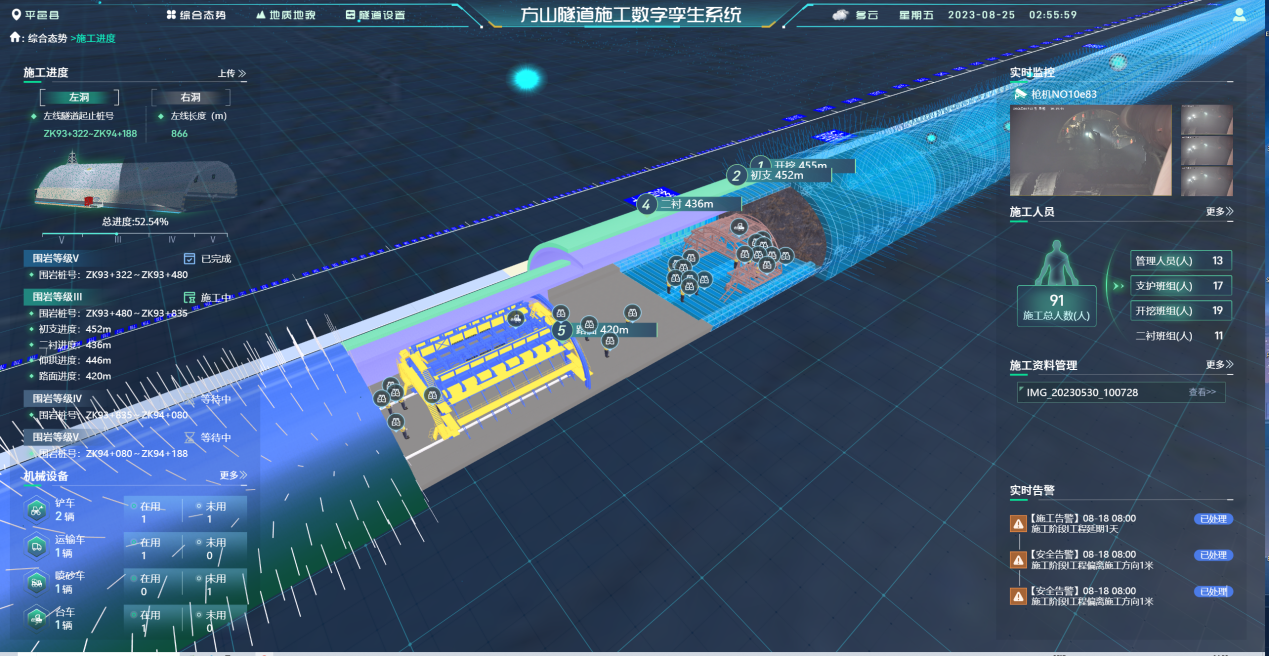
Task: Click the 铲车 equipment hexagon icon
Action: coord(36,510)
